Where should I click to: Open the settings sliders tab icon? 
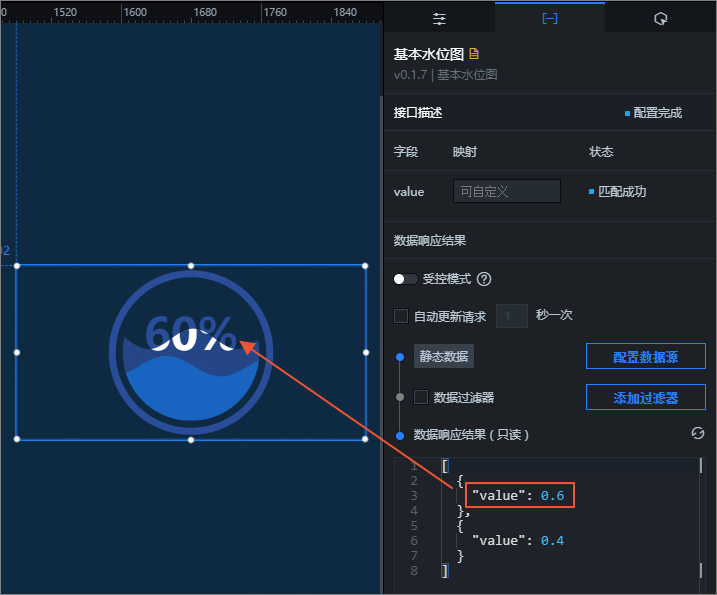tap(439, 19)
